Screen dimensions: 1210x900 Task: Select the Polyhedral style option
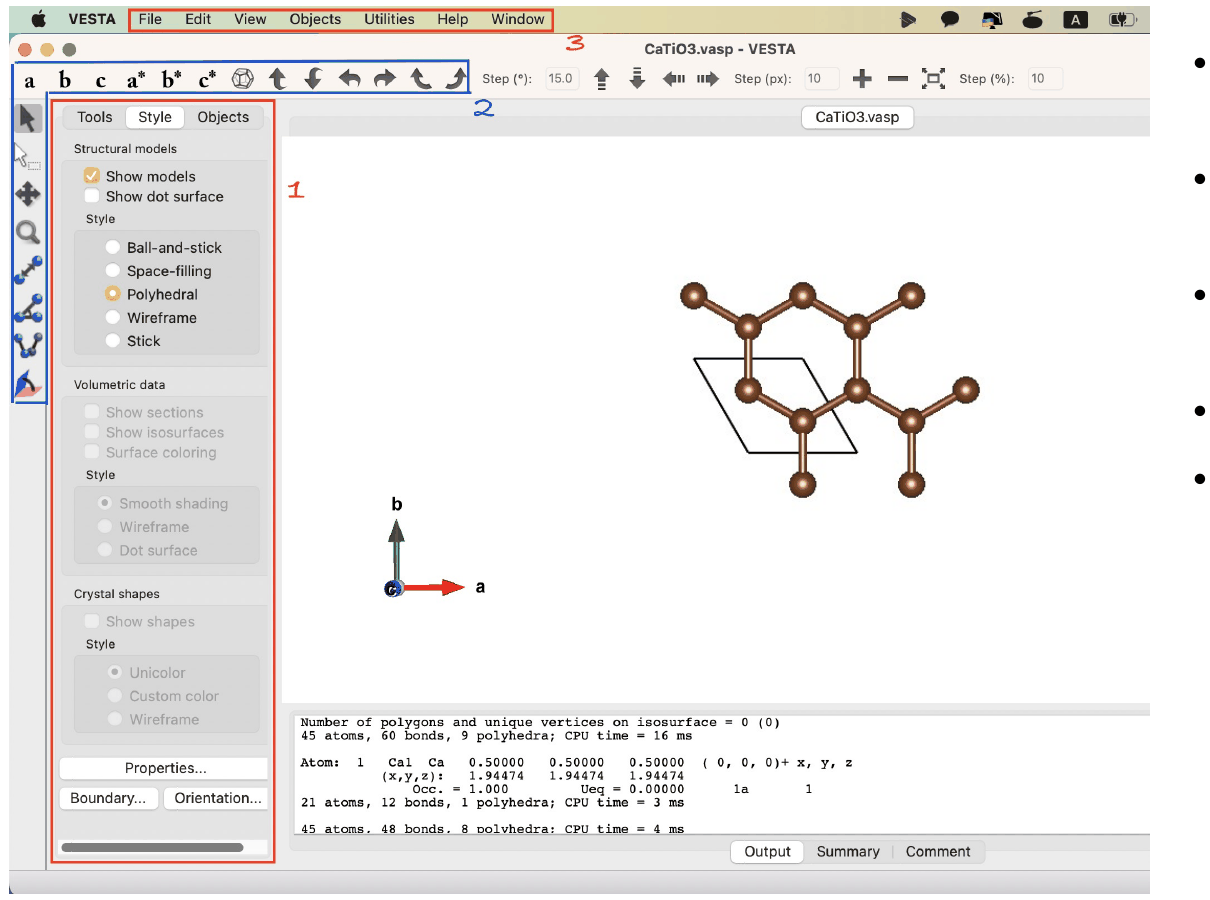click(113, 295)
